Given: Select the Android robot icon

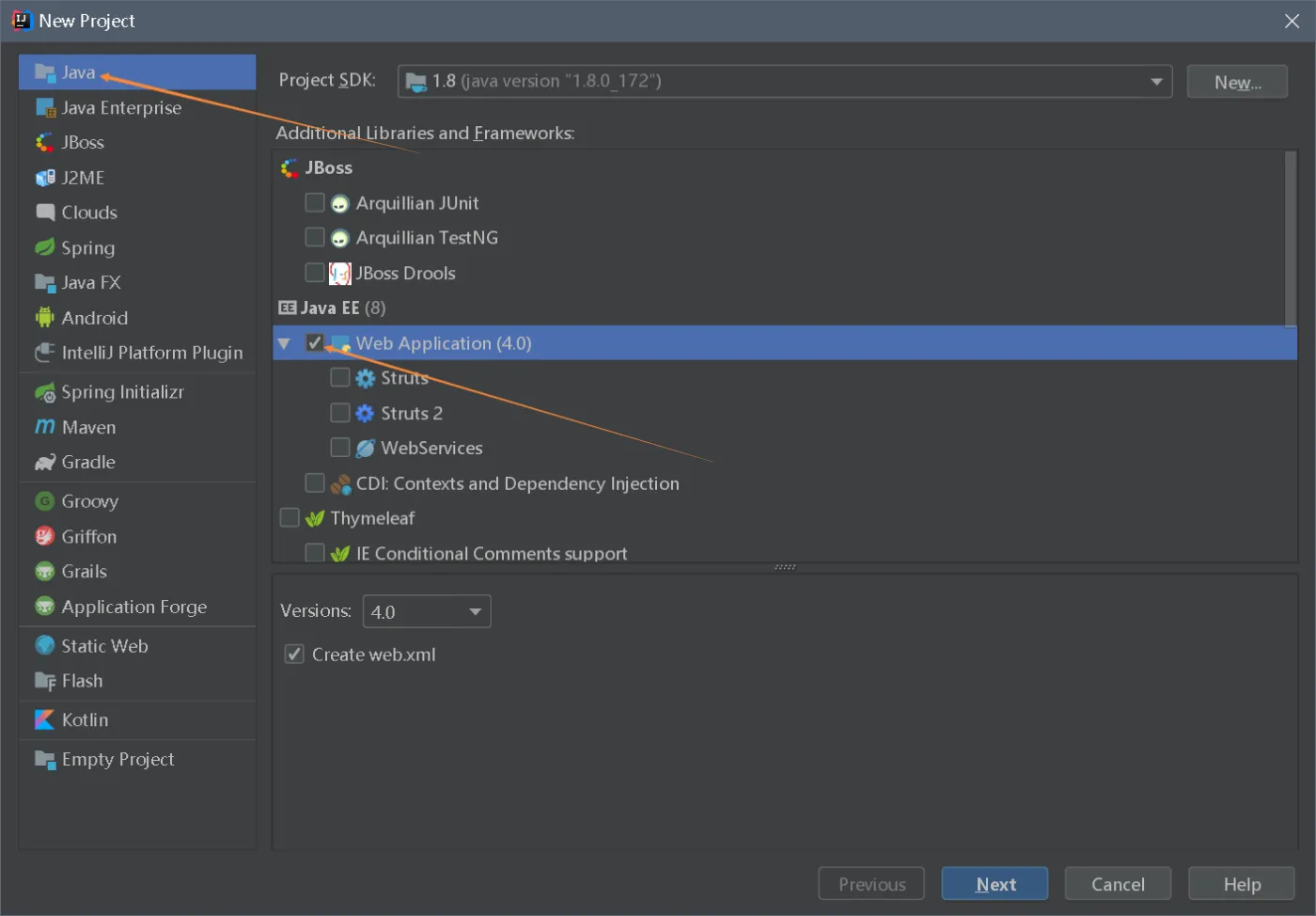Looking at the screenshot, I should point(44,318).
